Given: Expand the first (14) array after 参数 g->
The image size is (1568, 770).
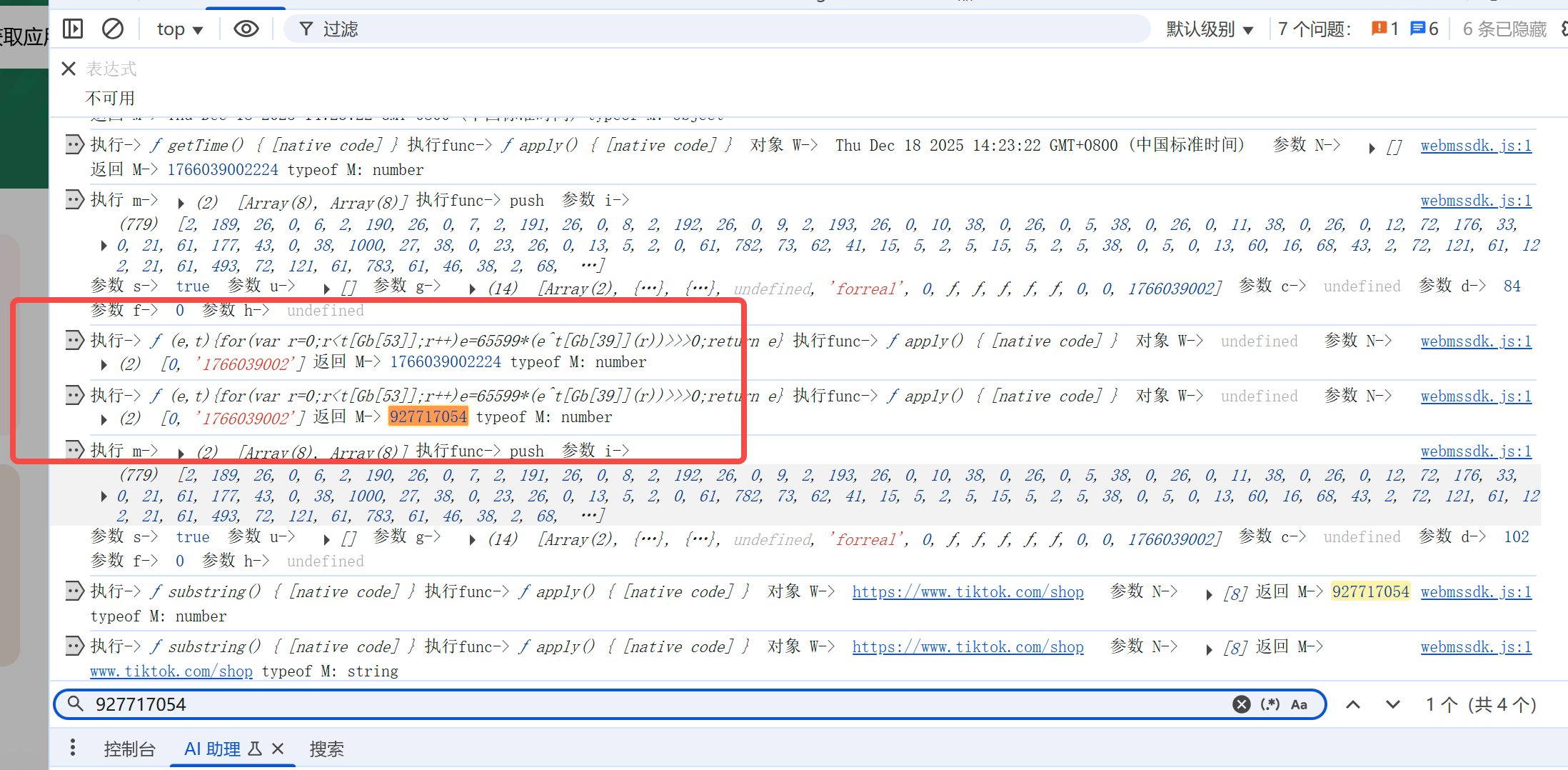Looking at the screenshot, I should pos(473,289).
